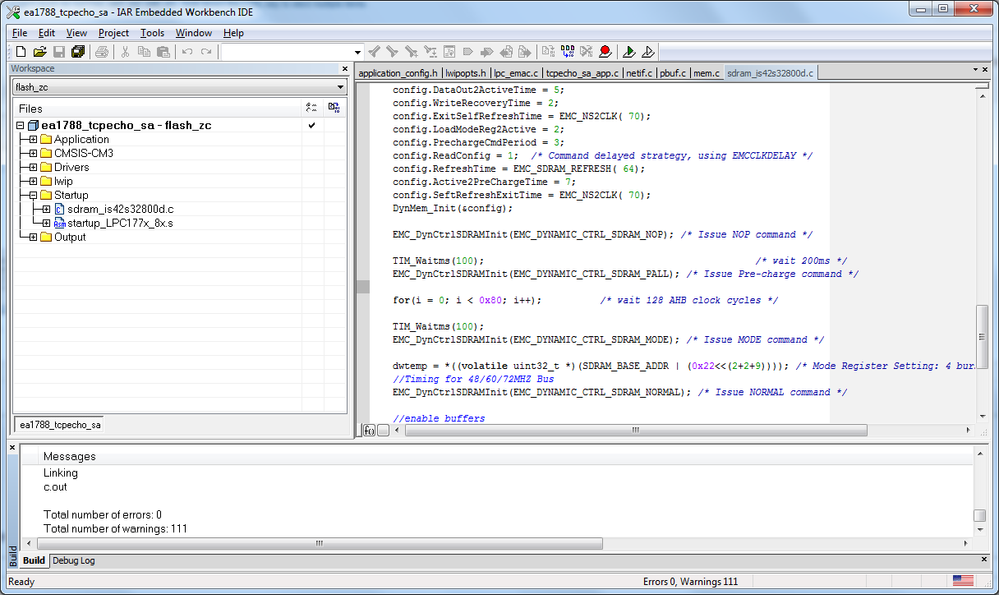Switch to netif.c tab
This screenshot has height=595, width=999.
tap(639, 73)
